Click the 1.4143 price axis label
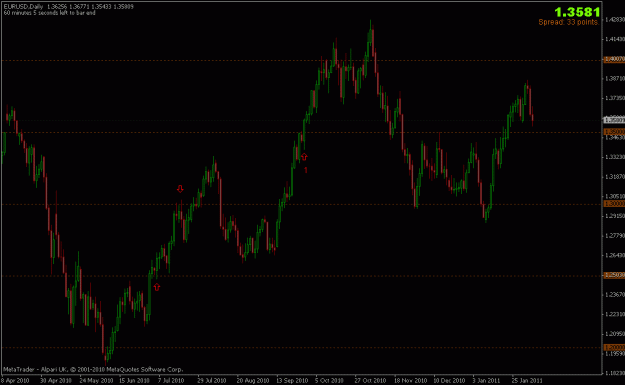Viewport: 625px width, 385px height. (615, 39)
